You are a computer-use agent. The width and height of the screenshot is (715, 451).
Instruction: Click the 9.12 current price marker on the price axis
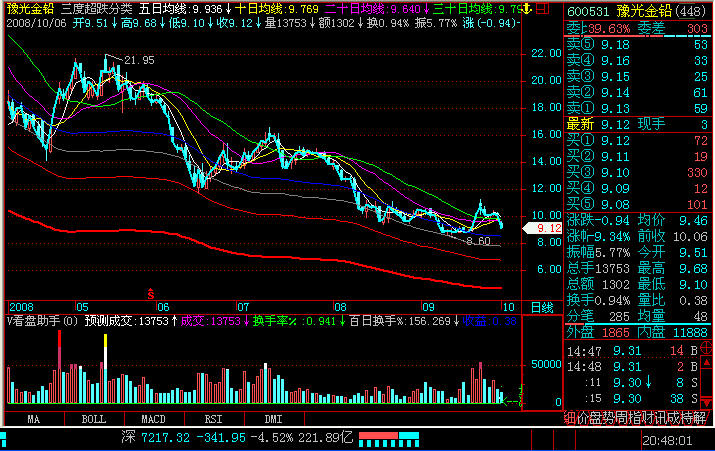pyautogui.click(x=543, y=228)
